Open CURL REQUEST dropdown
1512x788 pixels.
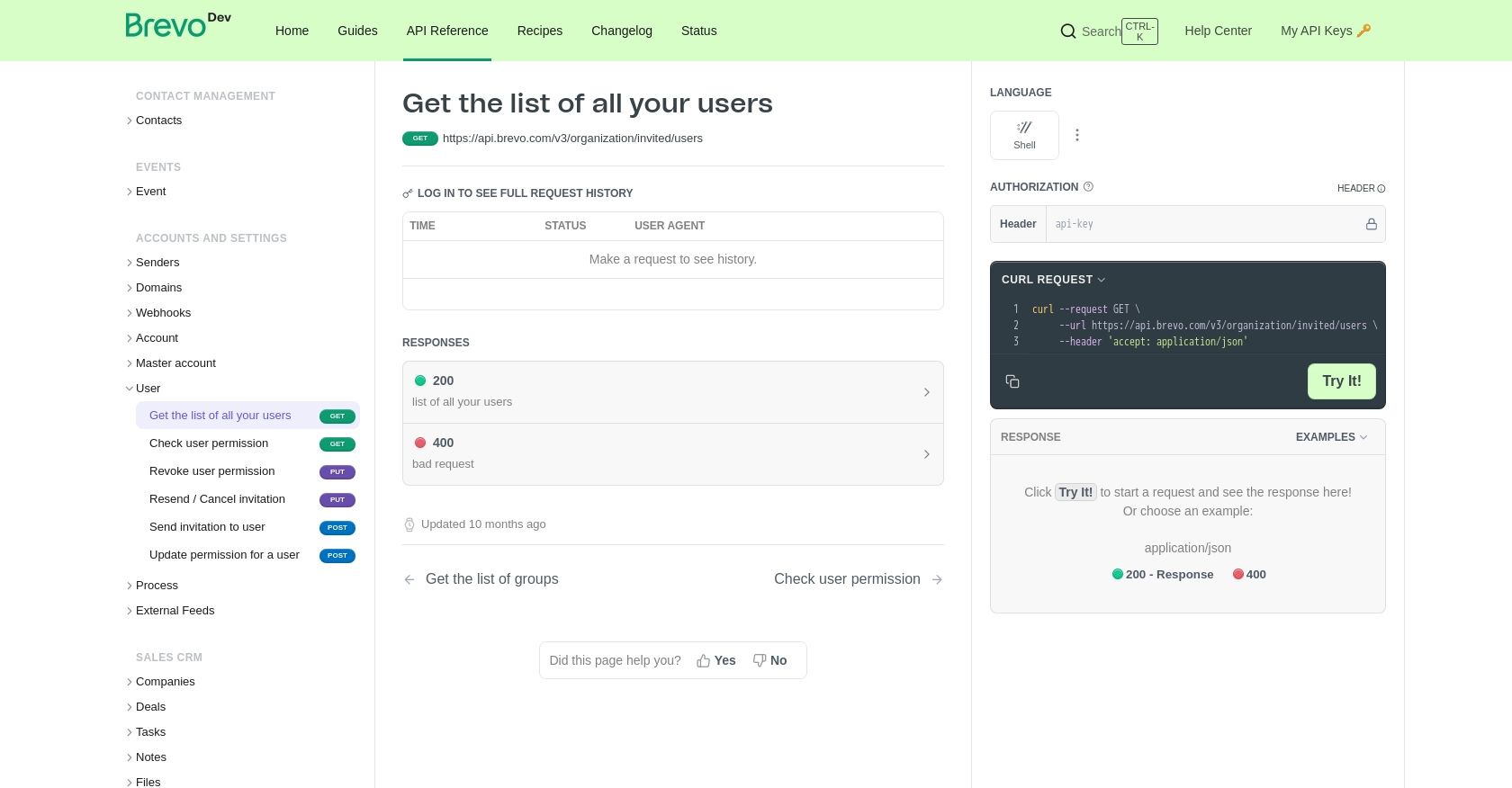[x=1053, y=280]
